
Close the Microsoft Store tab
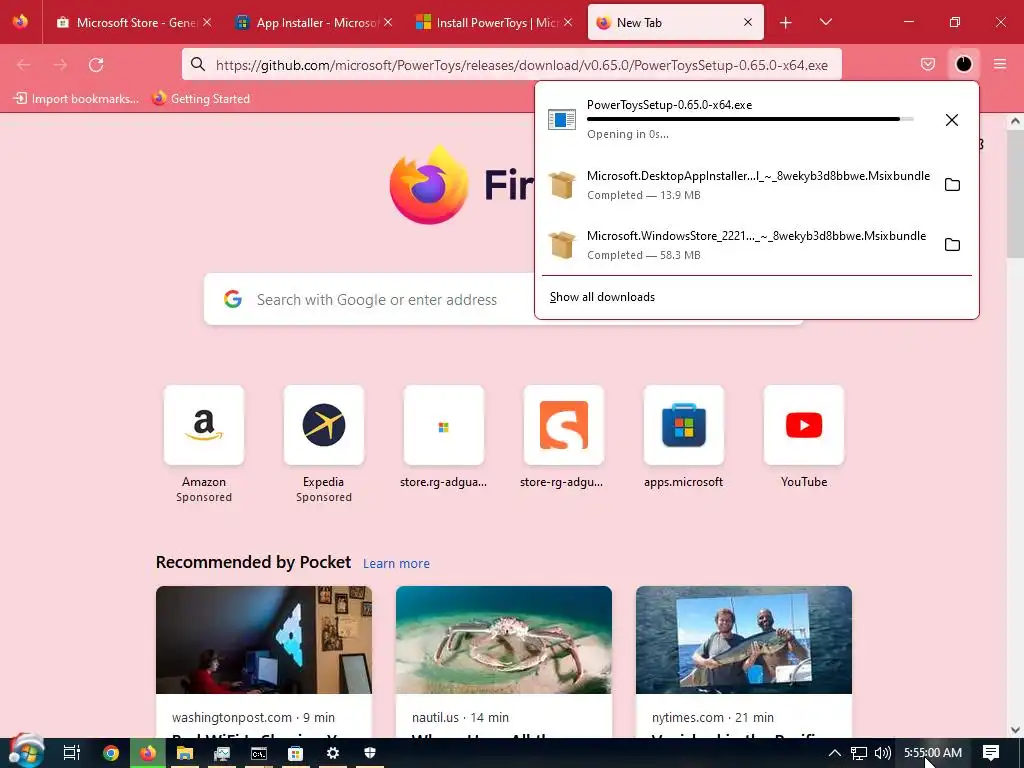[x=207, y=22]
